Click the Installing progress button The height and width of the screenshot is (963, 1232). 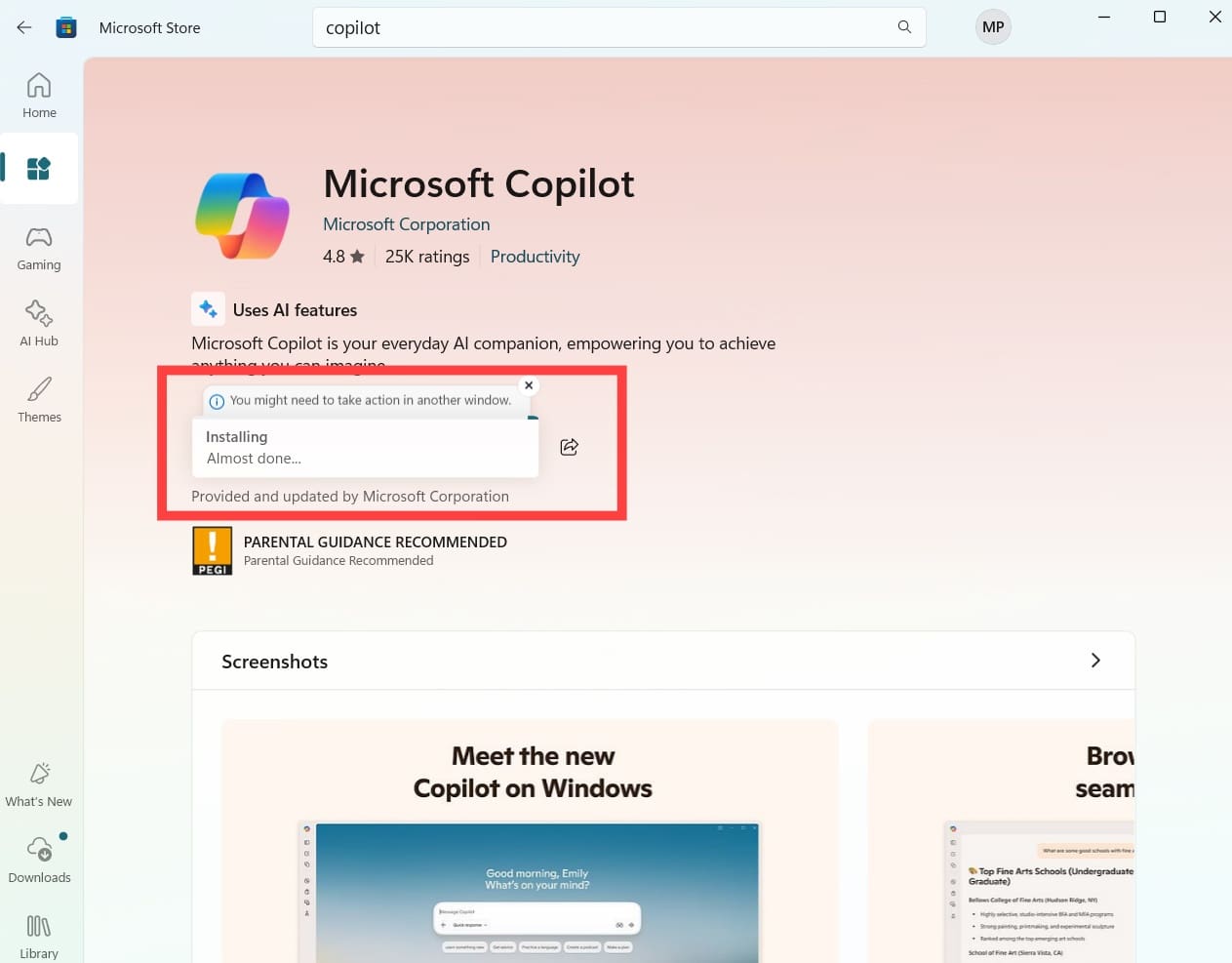coord(366,448)
